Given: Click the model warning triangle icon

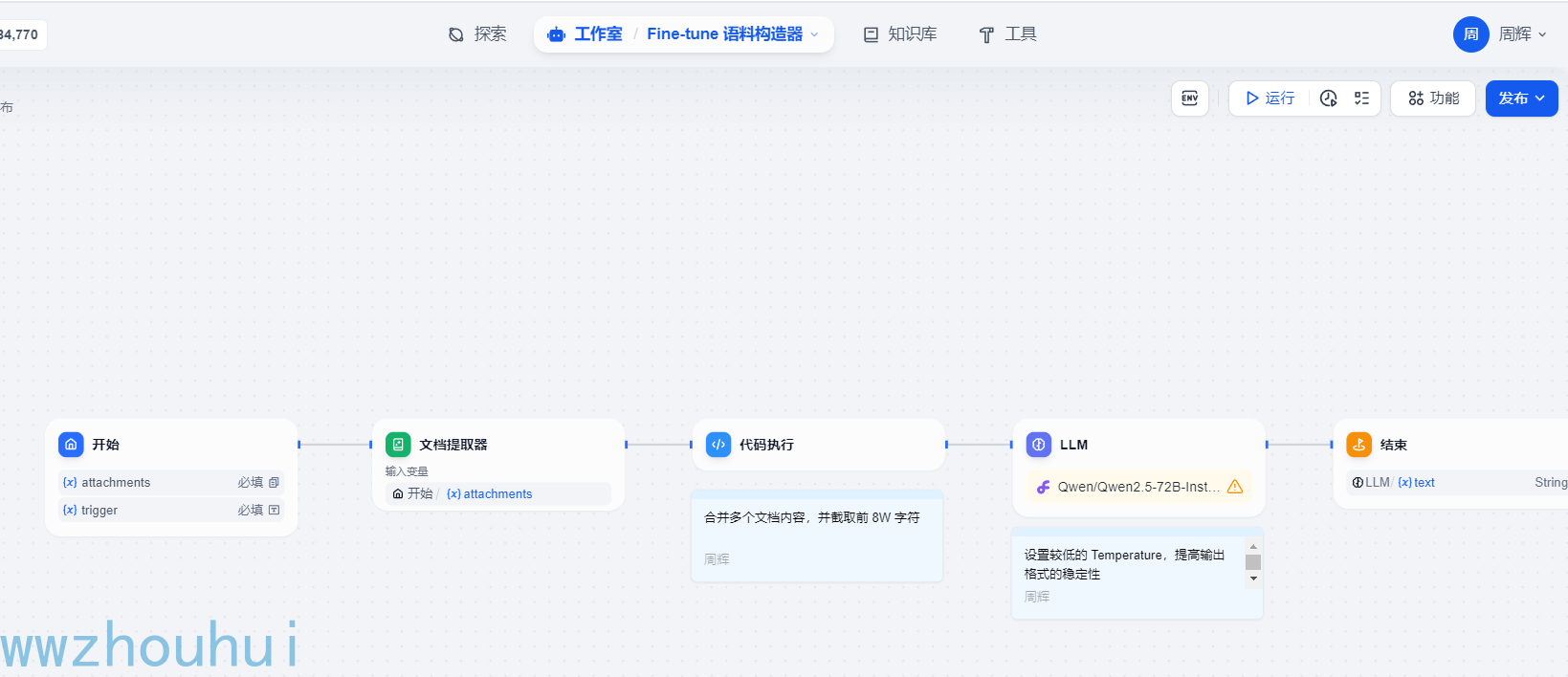Looking at the screenshot, I should coord(1235,487).
